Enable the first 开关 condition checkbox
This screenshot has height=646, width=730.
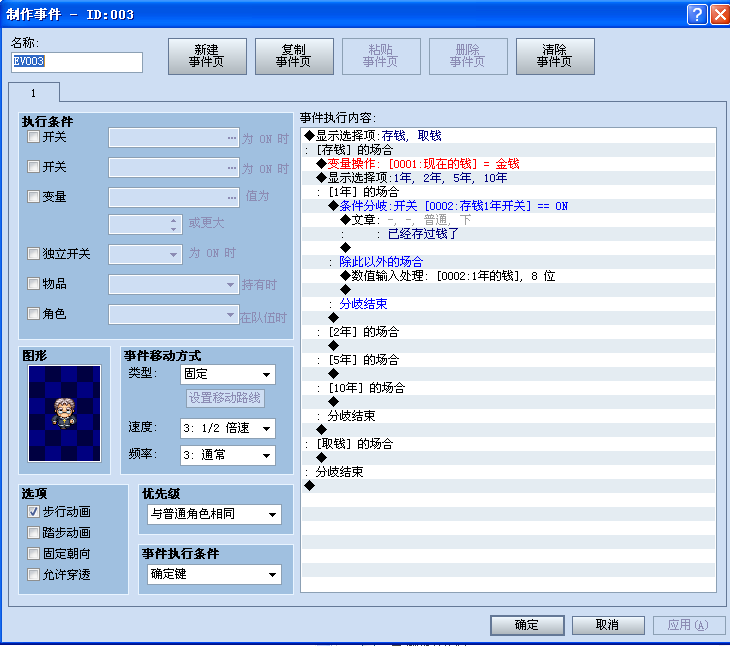click(x=33, y=137)
